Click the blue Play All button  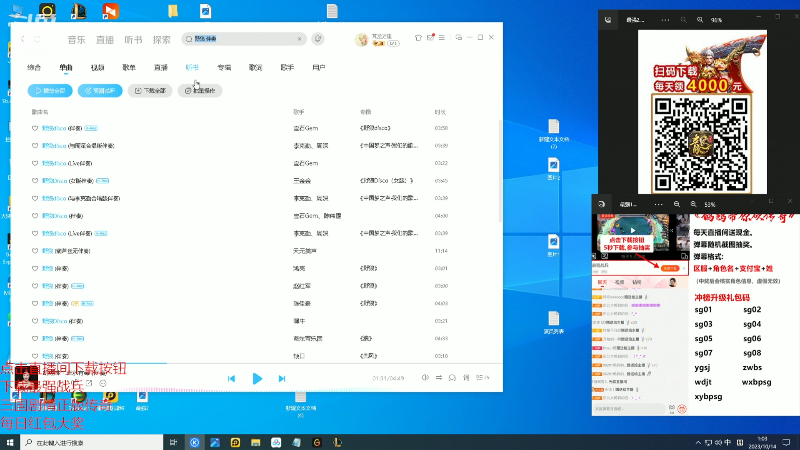point(50,90)
